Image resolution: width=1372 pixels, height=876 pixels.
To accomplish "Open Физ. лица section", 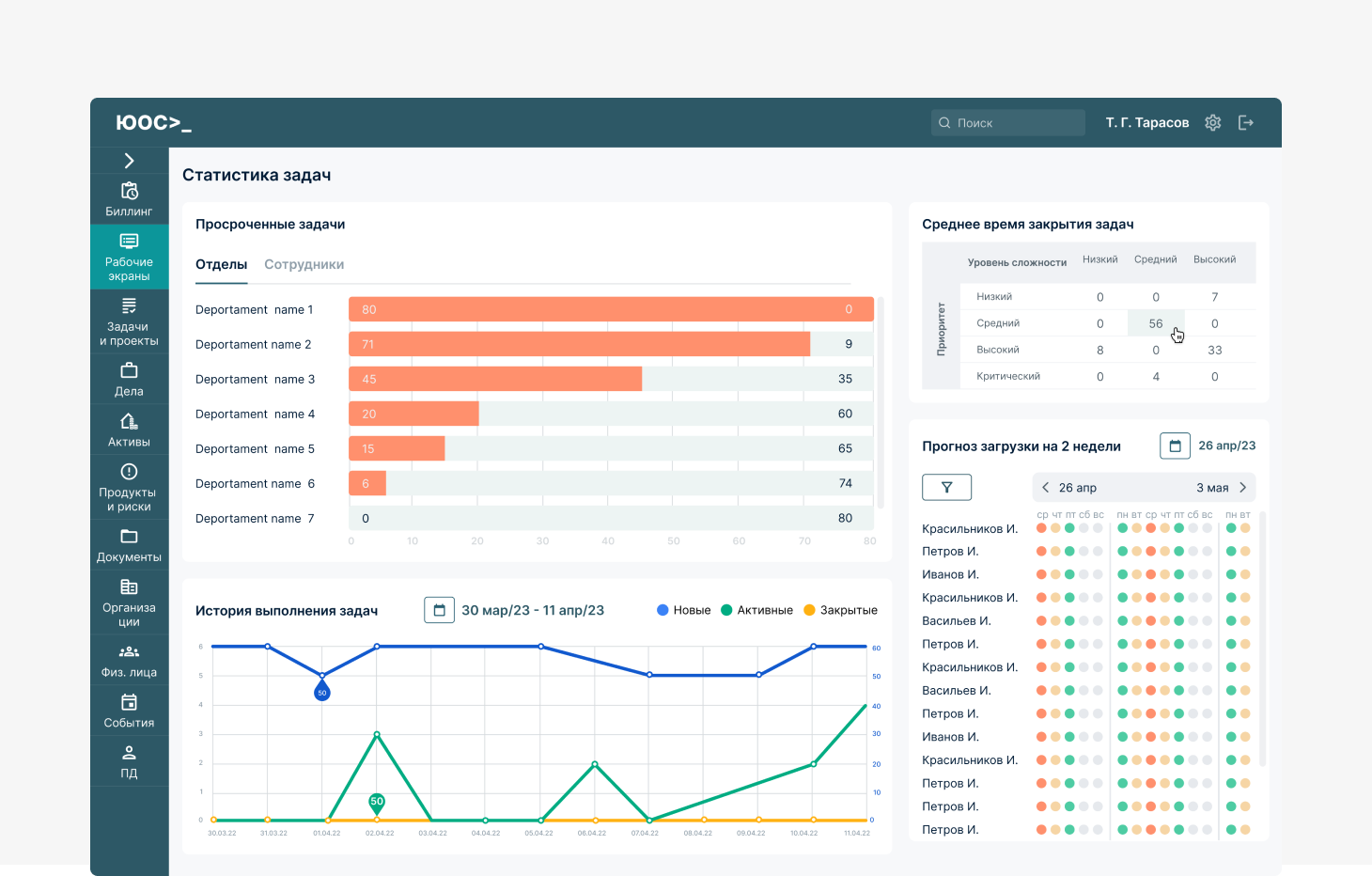I will coord(130,660).
